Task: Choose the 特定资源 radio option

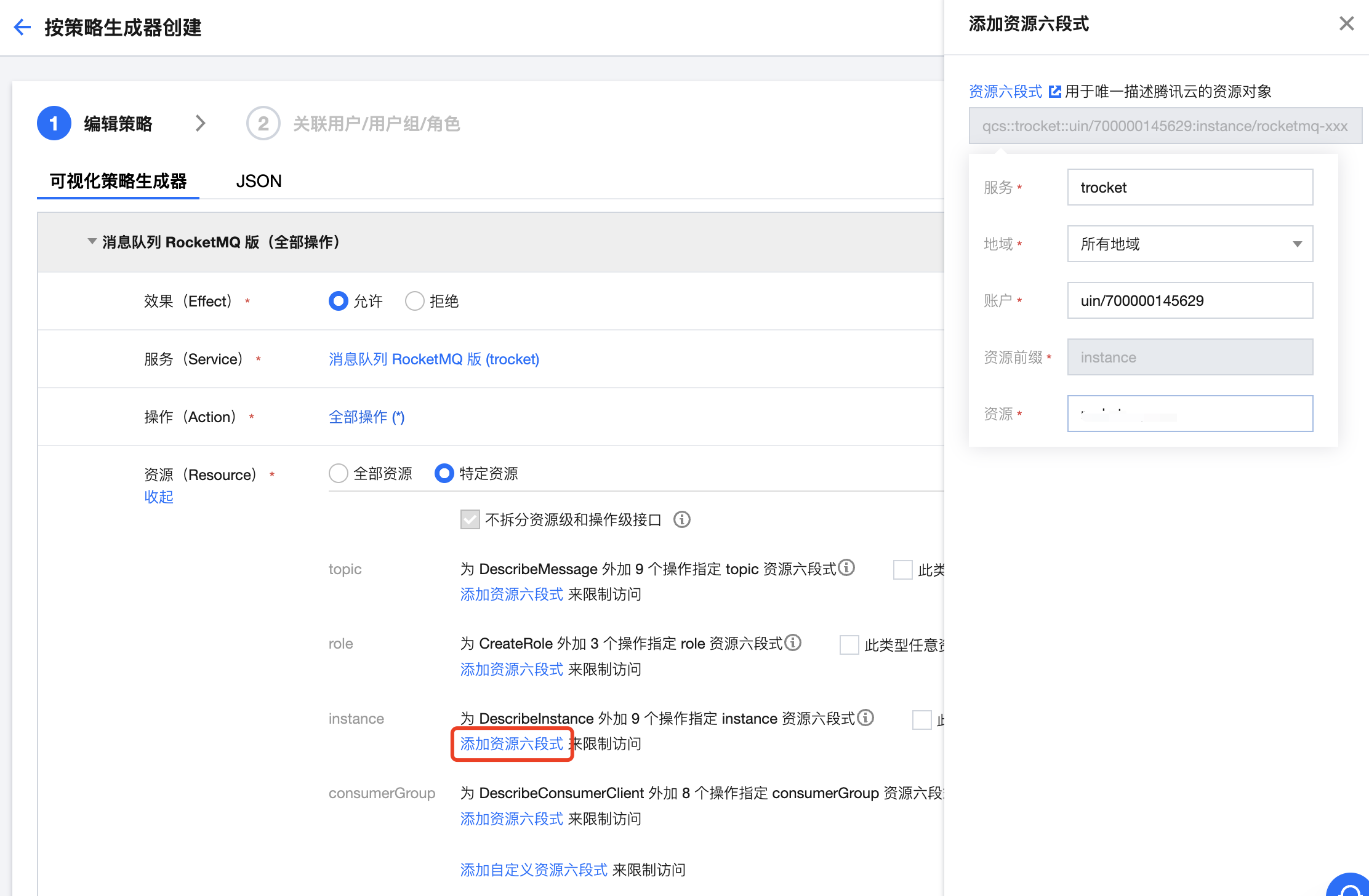Action: (444, 473)
